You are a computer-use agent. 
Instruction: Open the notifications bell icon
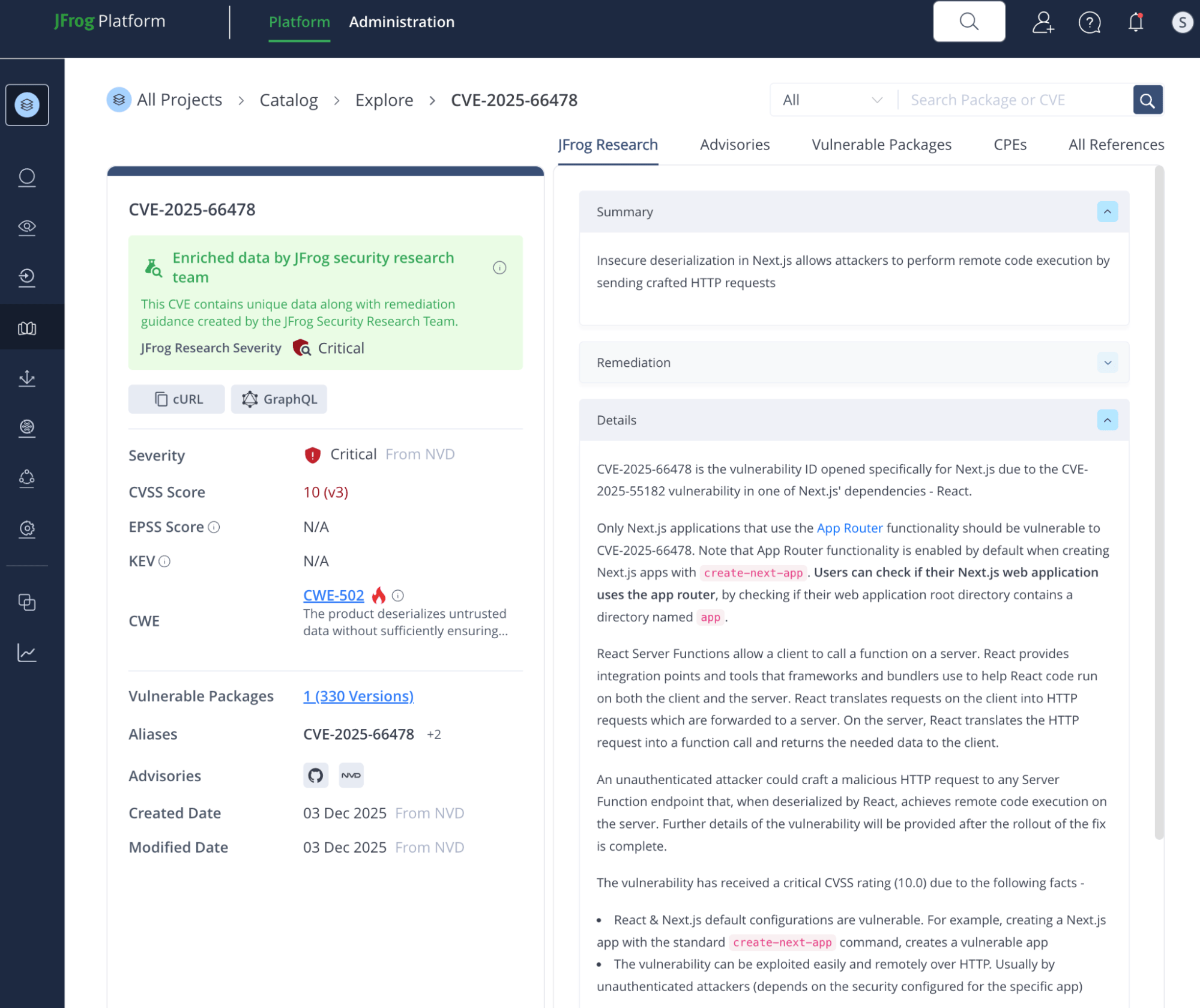point(1135,22)
